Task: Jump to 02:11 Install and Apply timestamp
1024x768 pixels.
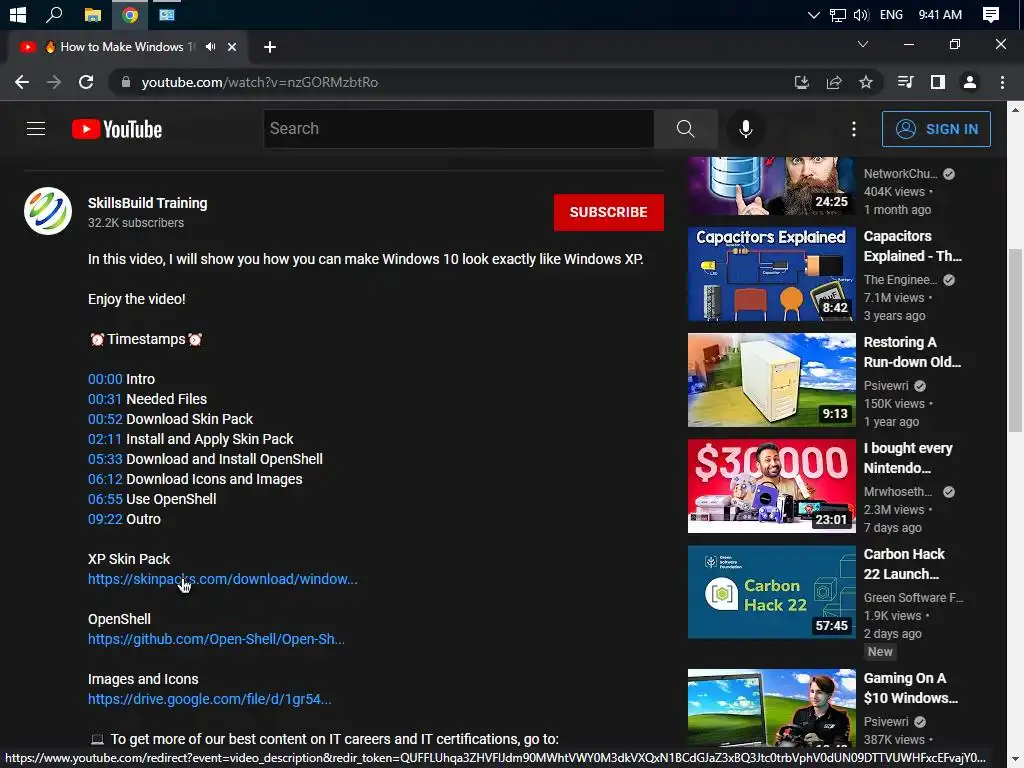Action: pyautogui.click(x=105, y=439)
